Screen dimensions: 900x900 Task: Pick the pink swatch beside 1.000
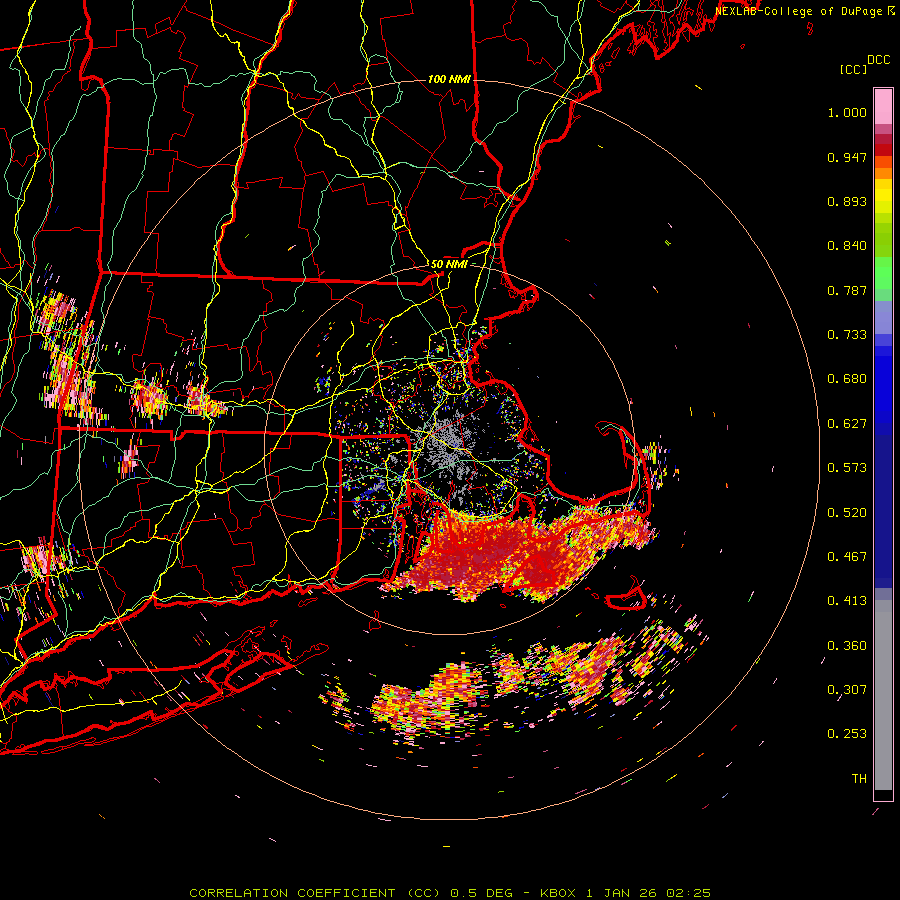coord(883,107)
